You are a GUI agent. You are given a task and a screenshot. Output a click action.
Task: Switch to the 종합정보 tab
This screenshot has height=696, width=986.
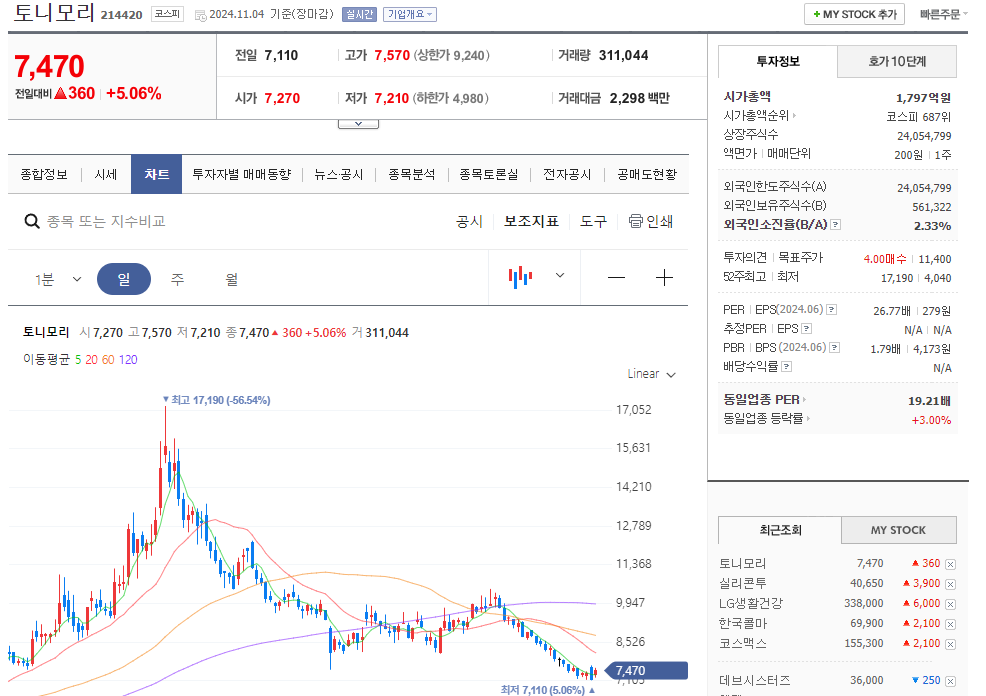point(44,175)
